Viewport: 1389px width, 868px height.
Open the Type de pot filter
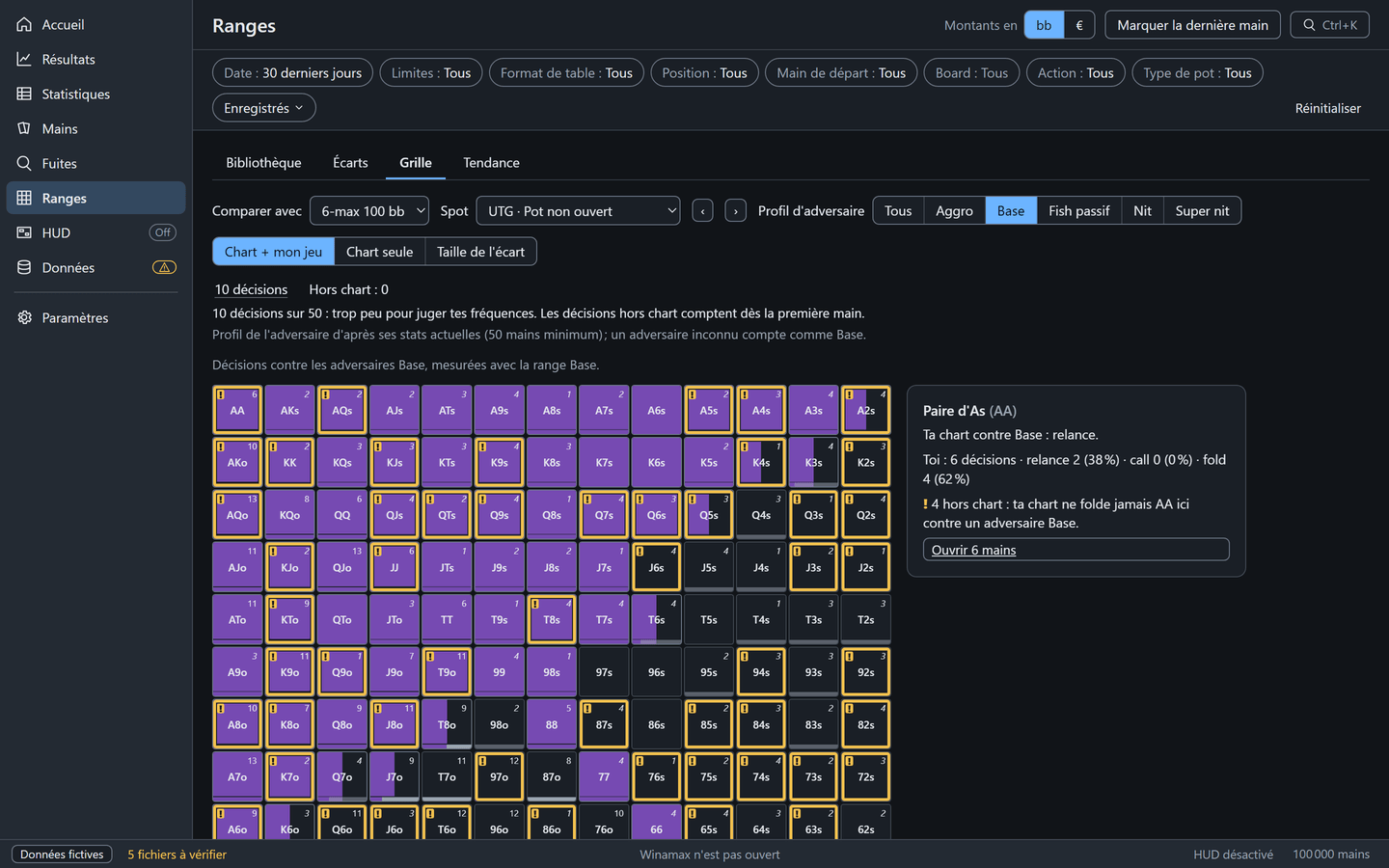pyautogui.click(x=1197, y=72)
